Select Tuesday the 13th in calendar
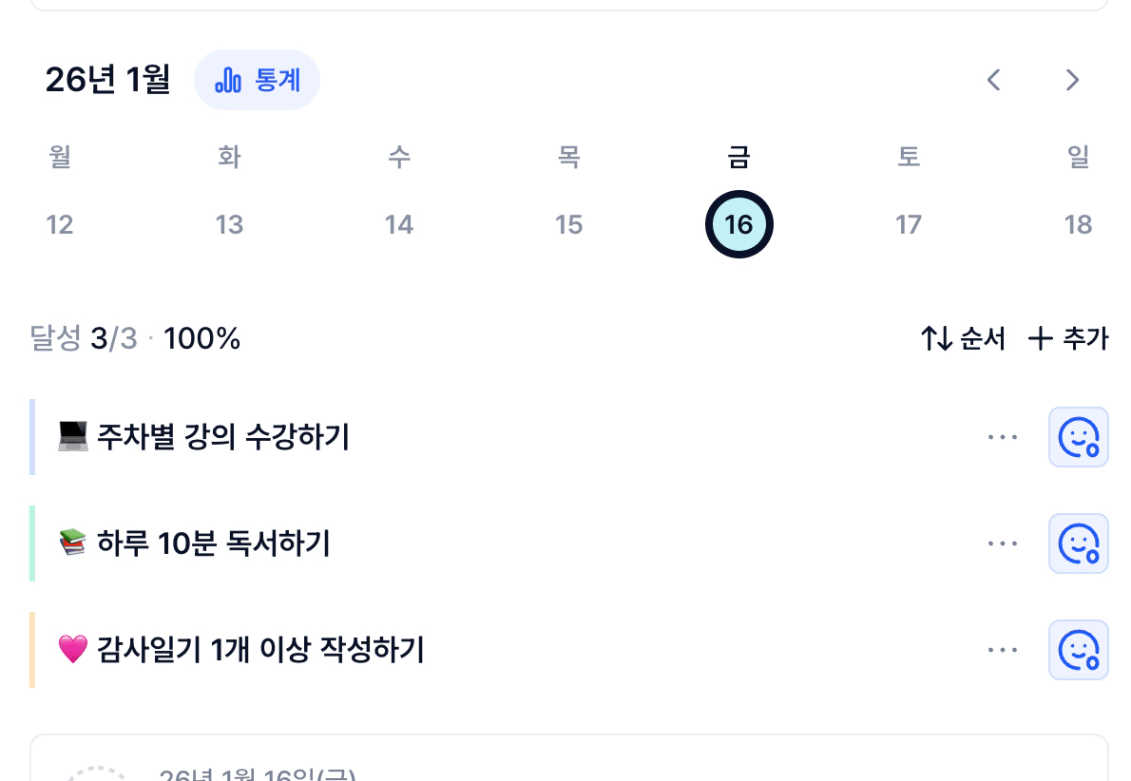1131x781 pixels. coord(230,224)
